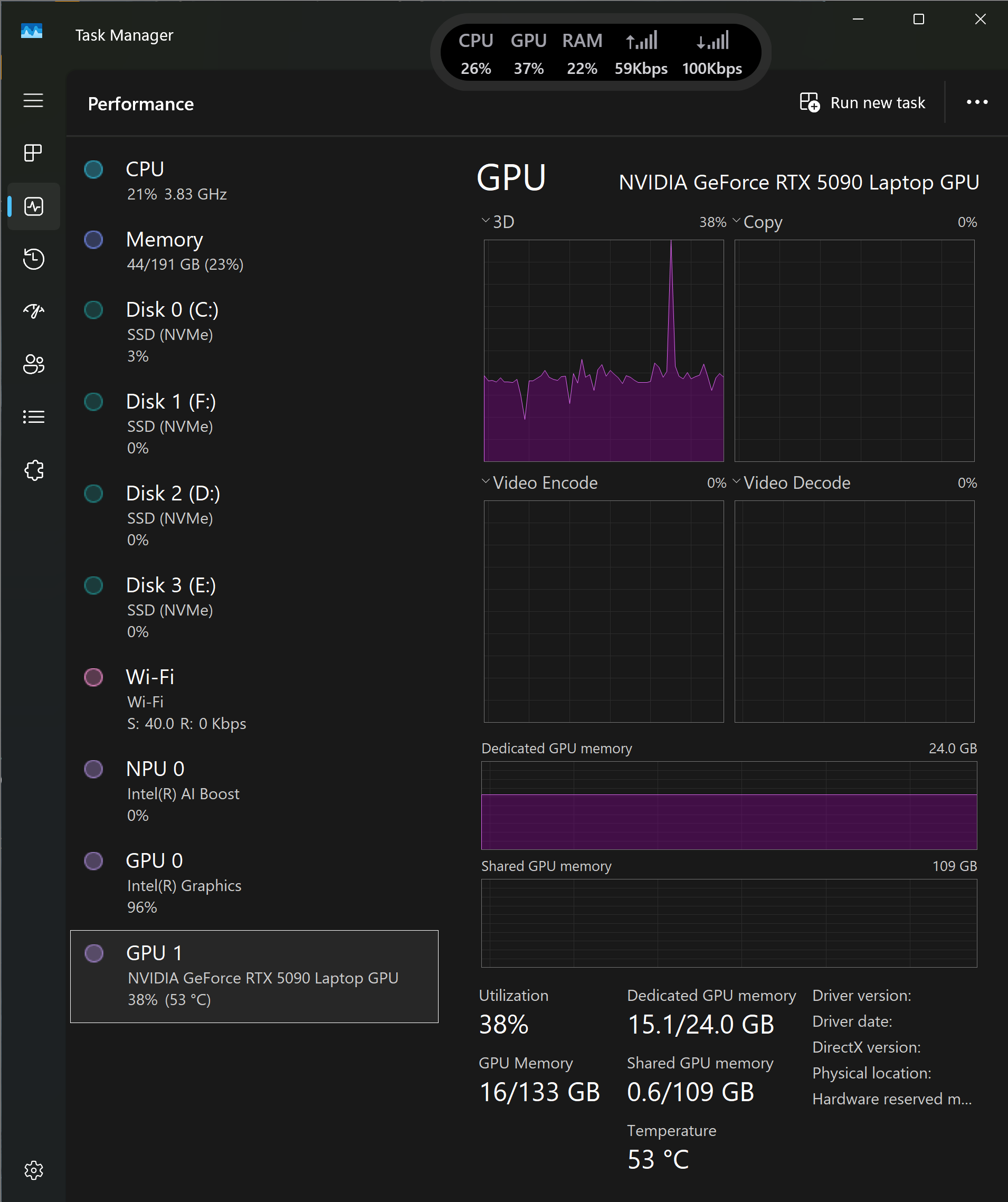
Task: Open the hamburger navigation menu
Action: click(x=33, y=101)
